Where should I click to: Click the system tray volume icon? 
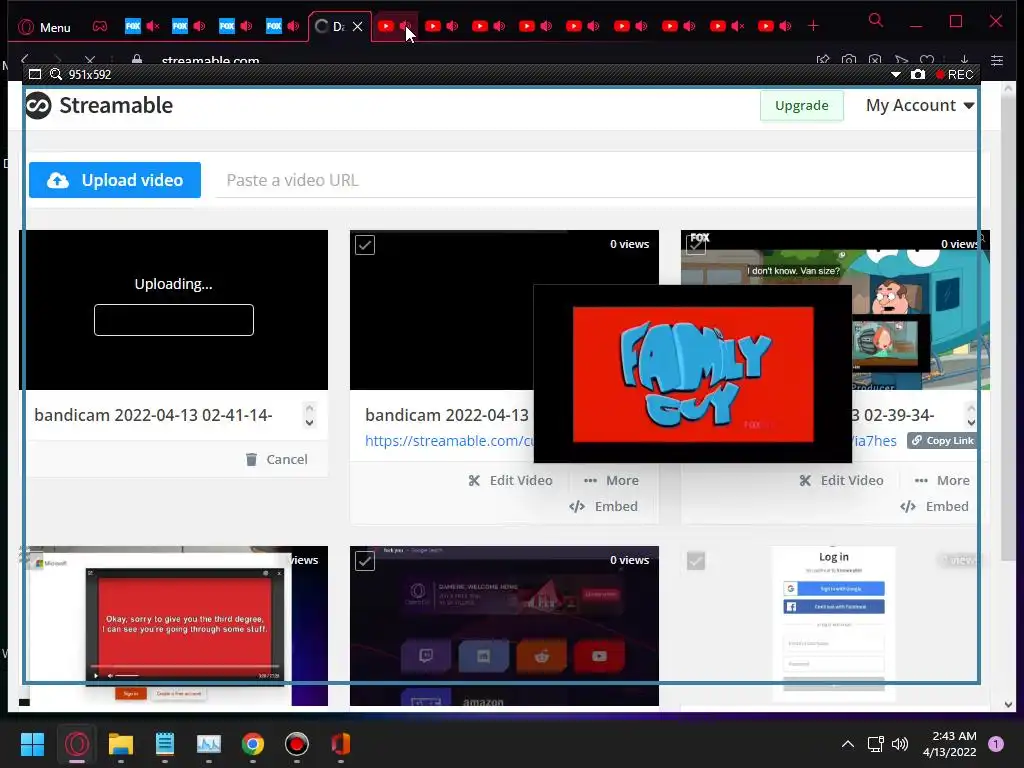tap(900, 744)
